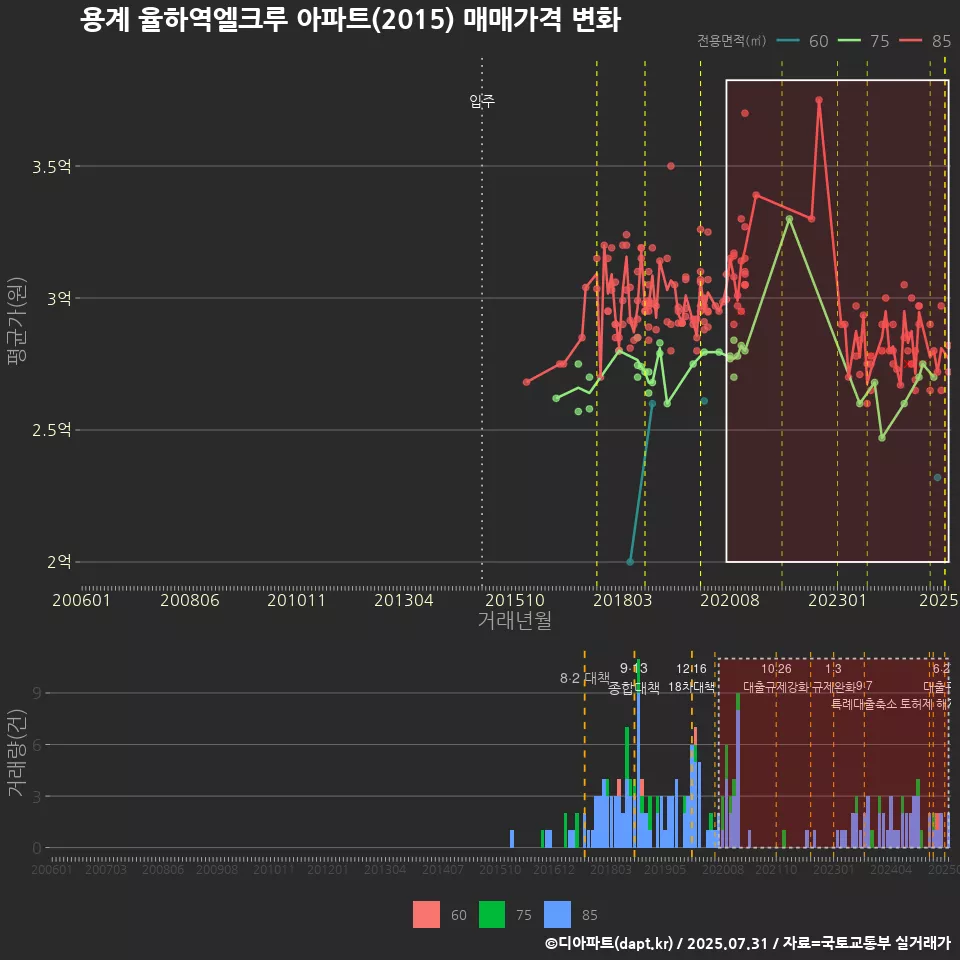Click 201905 on the volume chart x-axis

point(665,869)
